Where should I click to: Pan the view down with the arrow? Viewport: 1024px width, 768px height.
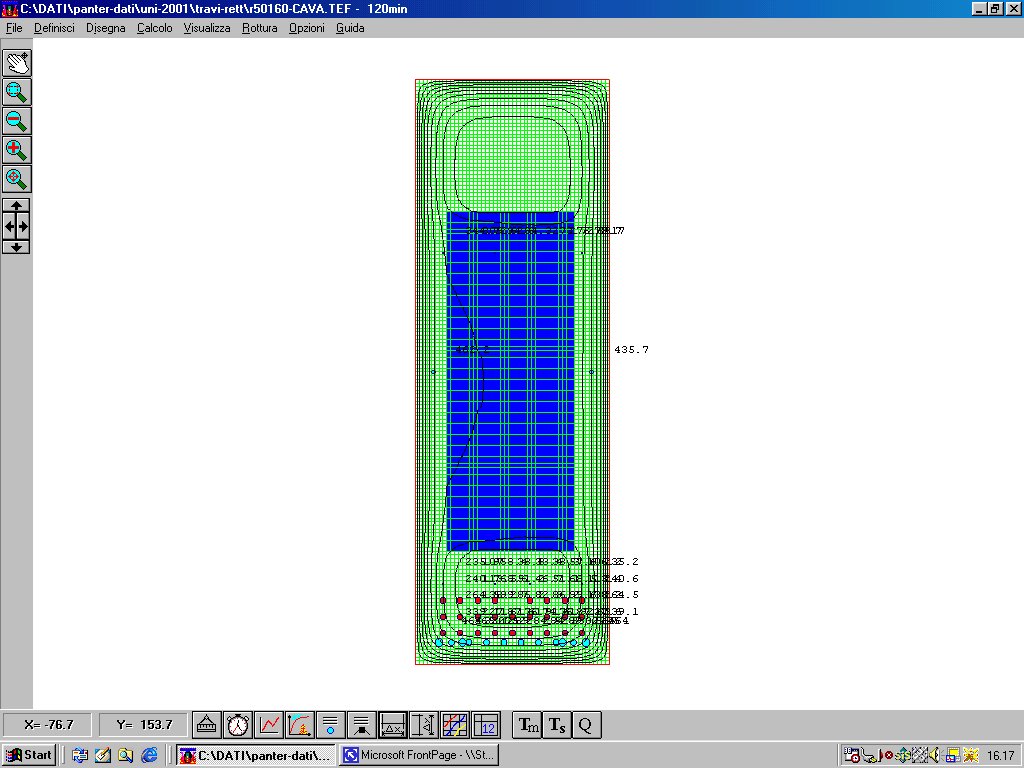(16, 247)
